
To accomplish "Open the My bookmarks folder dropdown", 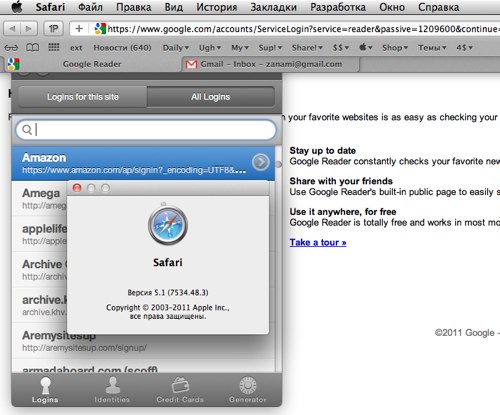I will coord(240,48).
